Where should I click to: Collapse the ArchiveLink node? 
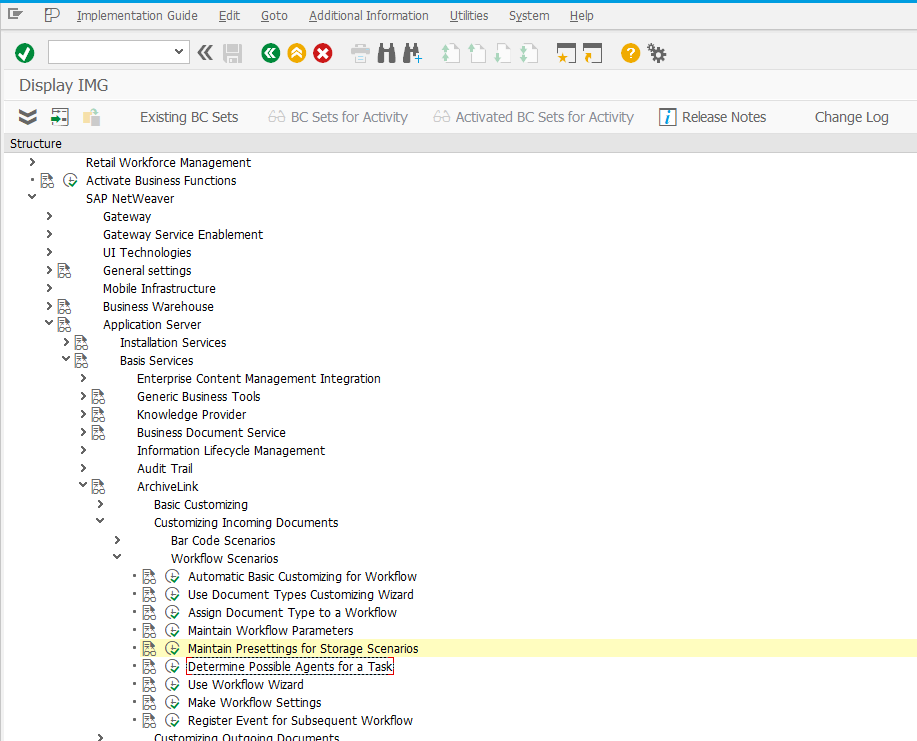pos(83,485)
